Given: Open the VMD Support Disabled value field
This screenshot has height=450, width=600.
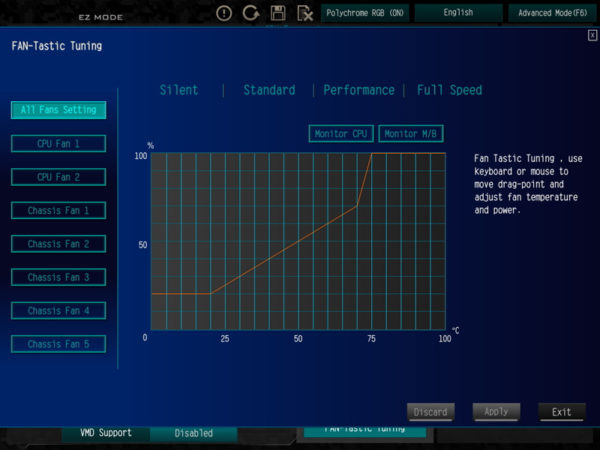Looking at the screenshot, I should 193,433.
